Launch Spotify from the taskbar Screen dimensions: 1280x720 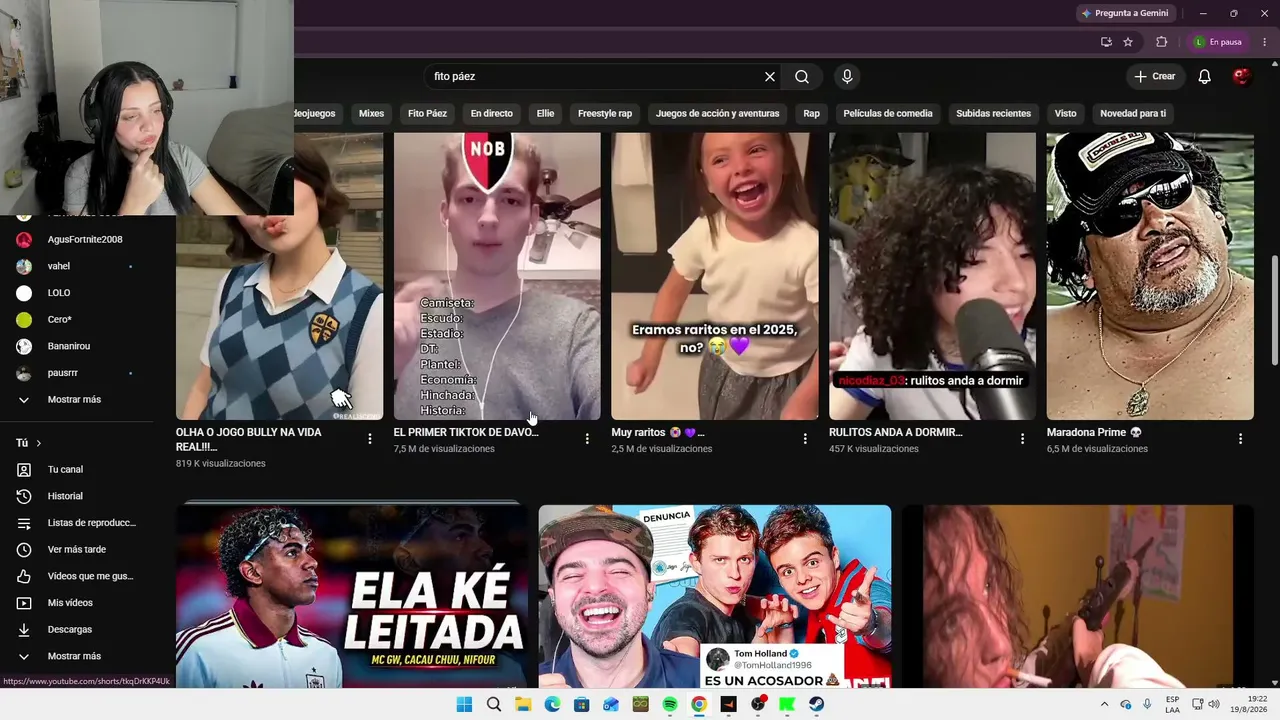coord(670,705)
